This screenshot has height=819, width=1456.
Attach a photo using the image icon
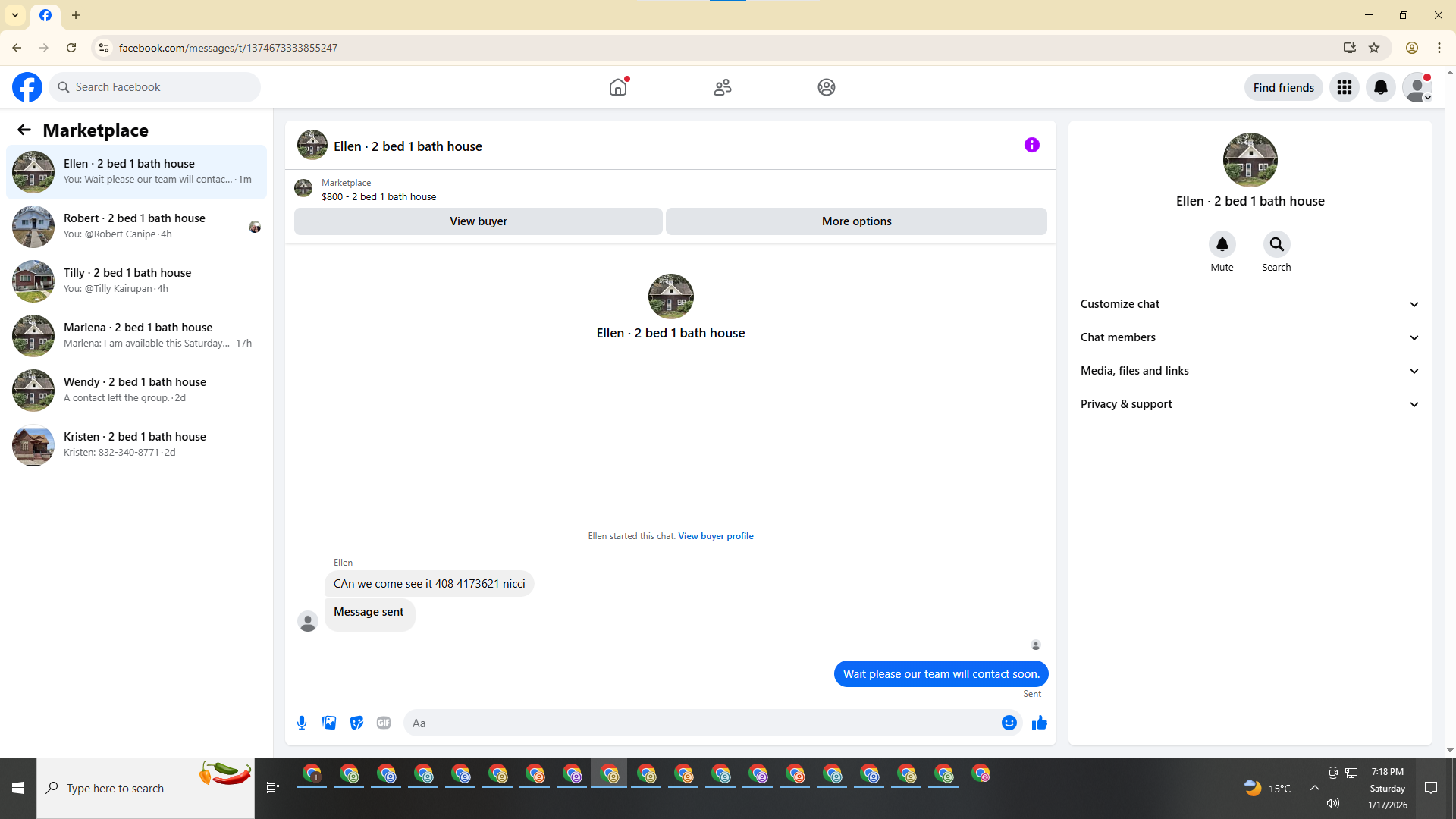click(x=329, y=723)
